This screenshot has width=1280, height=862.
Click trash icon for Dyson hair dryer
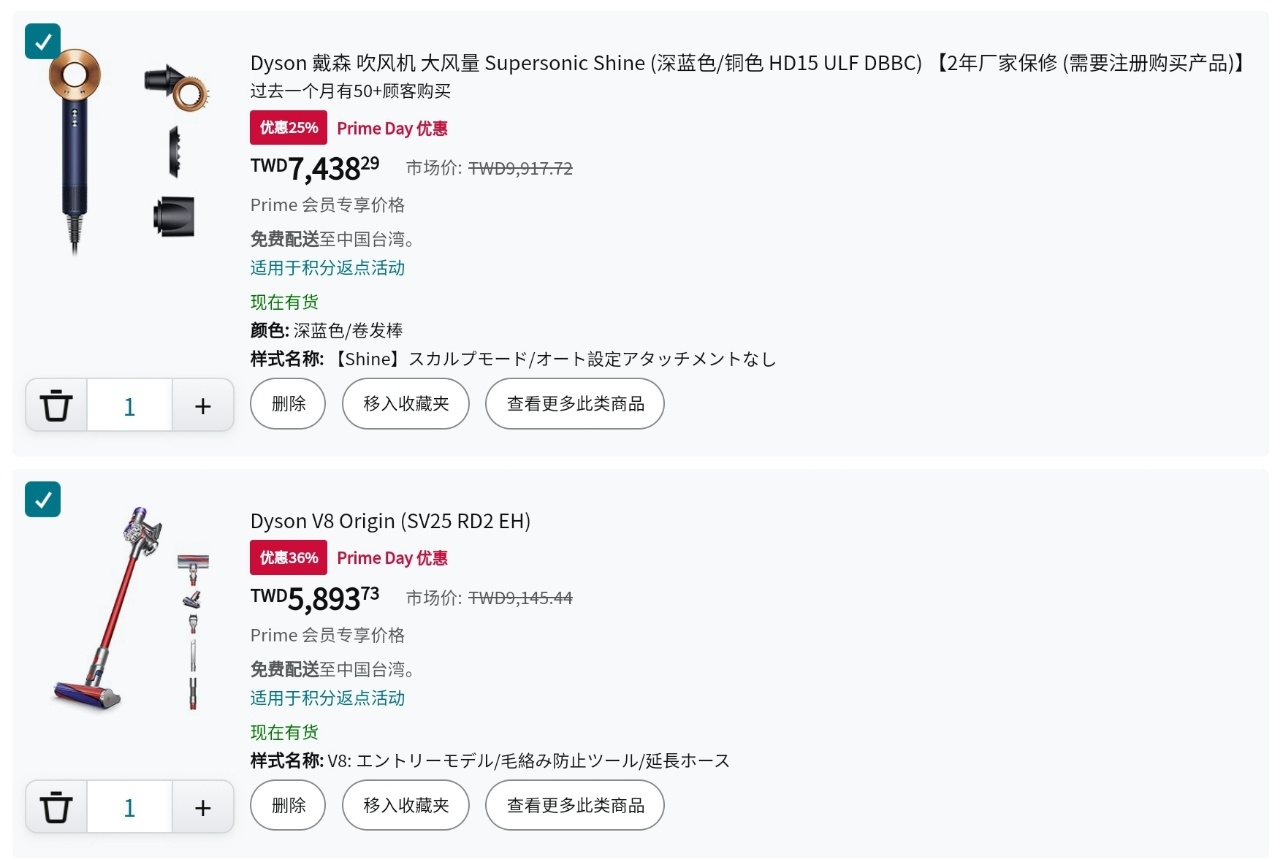[x=57, y=405]
